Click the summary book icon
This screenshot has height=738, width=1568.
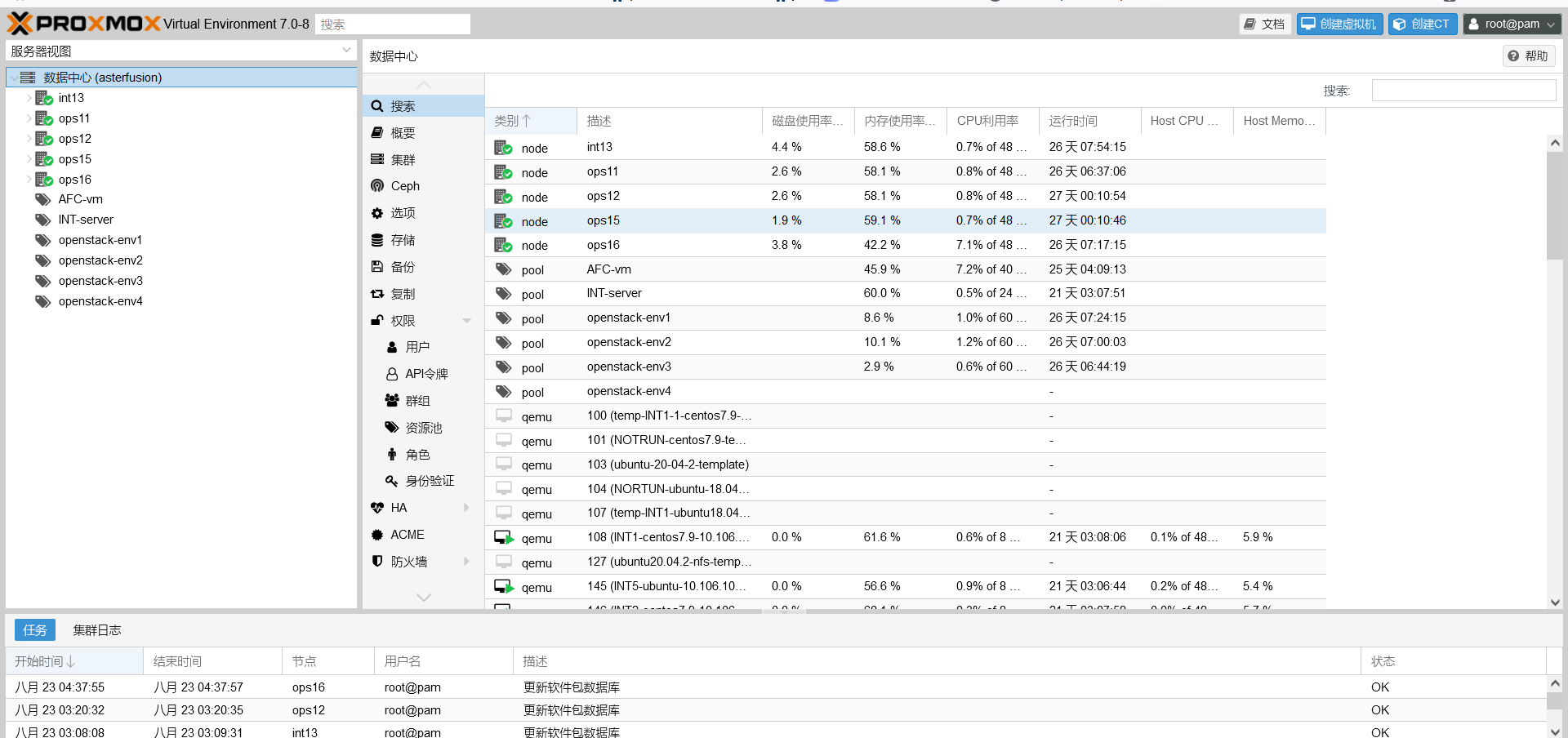coord(377,132)
